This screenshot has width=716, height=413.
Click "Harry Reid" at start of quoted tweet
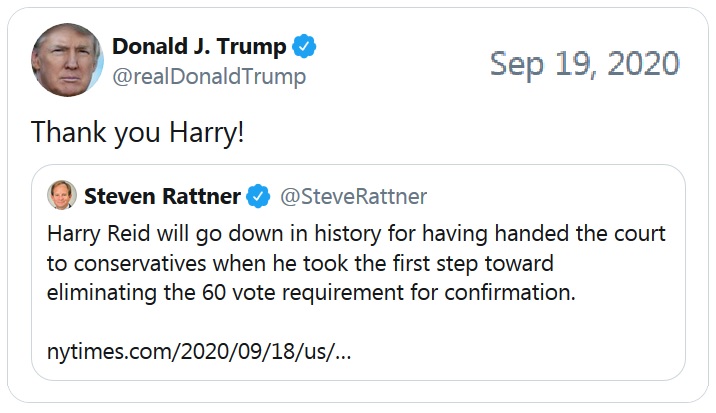(x=99, y=233)
